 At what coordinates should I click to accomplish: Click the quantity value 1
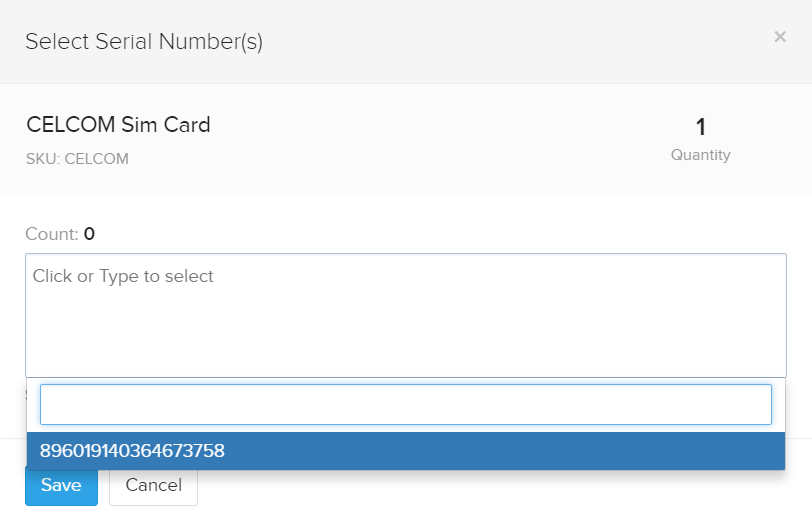coord(701,127)
